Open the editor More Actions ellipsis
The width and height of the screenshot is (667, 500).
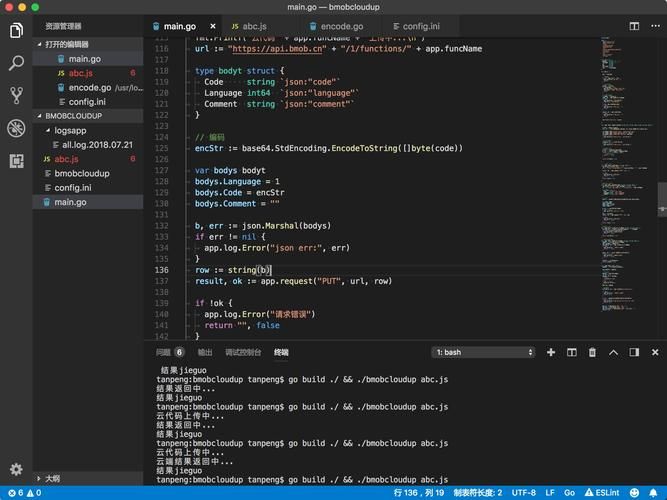[655, 26]
